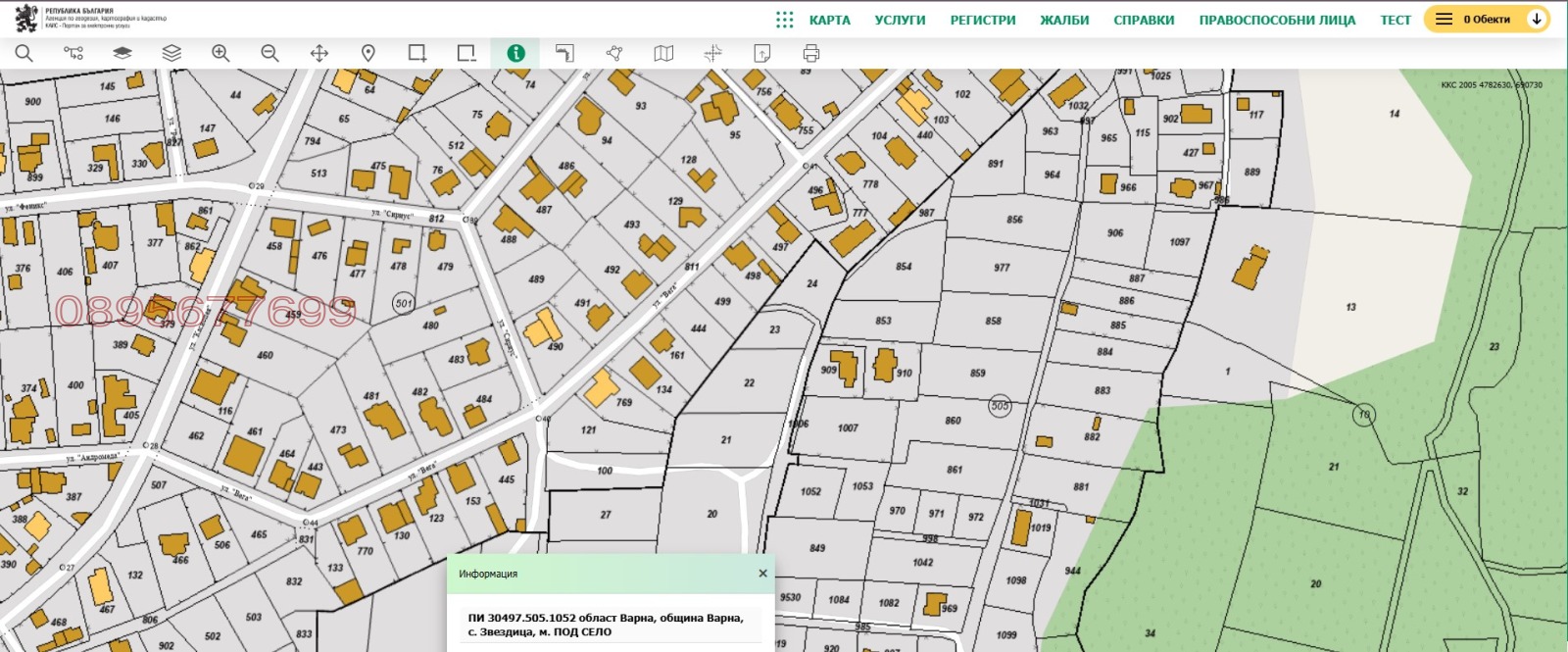Image resolution: width=1568 pixels, height=652 pixels.
Task: Activate the pan move tool
Action: pyautogui.click(x=319, y=54)
